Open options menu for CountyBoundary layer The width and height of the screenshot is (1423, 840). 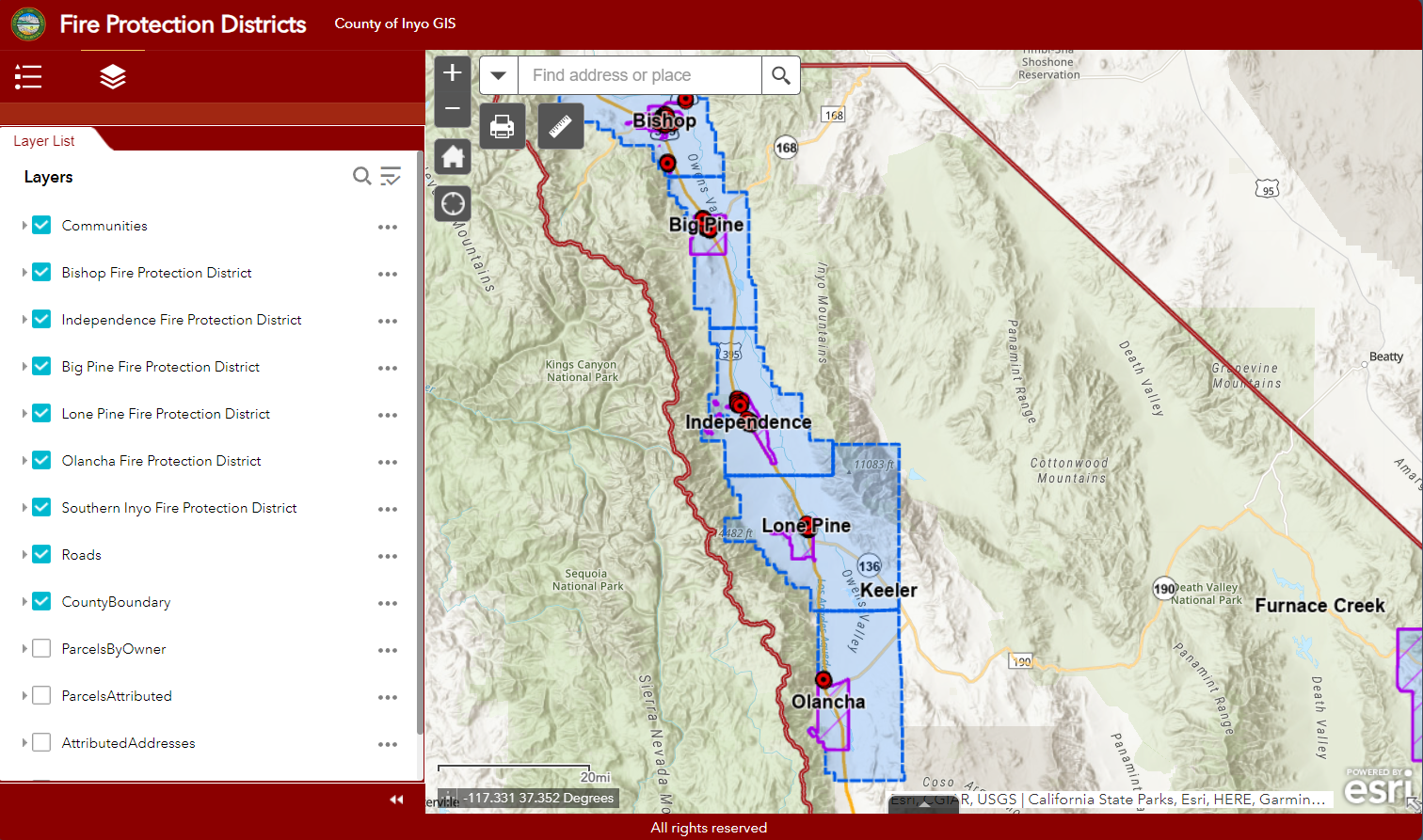tap(388, 603)
